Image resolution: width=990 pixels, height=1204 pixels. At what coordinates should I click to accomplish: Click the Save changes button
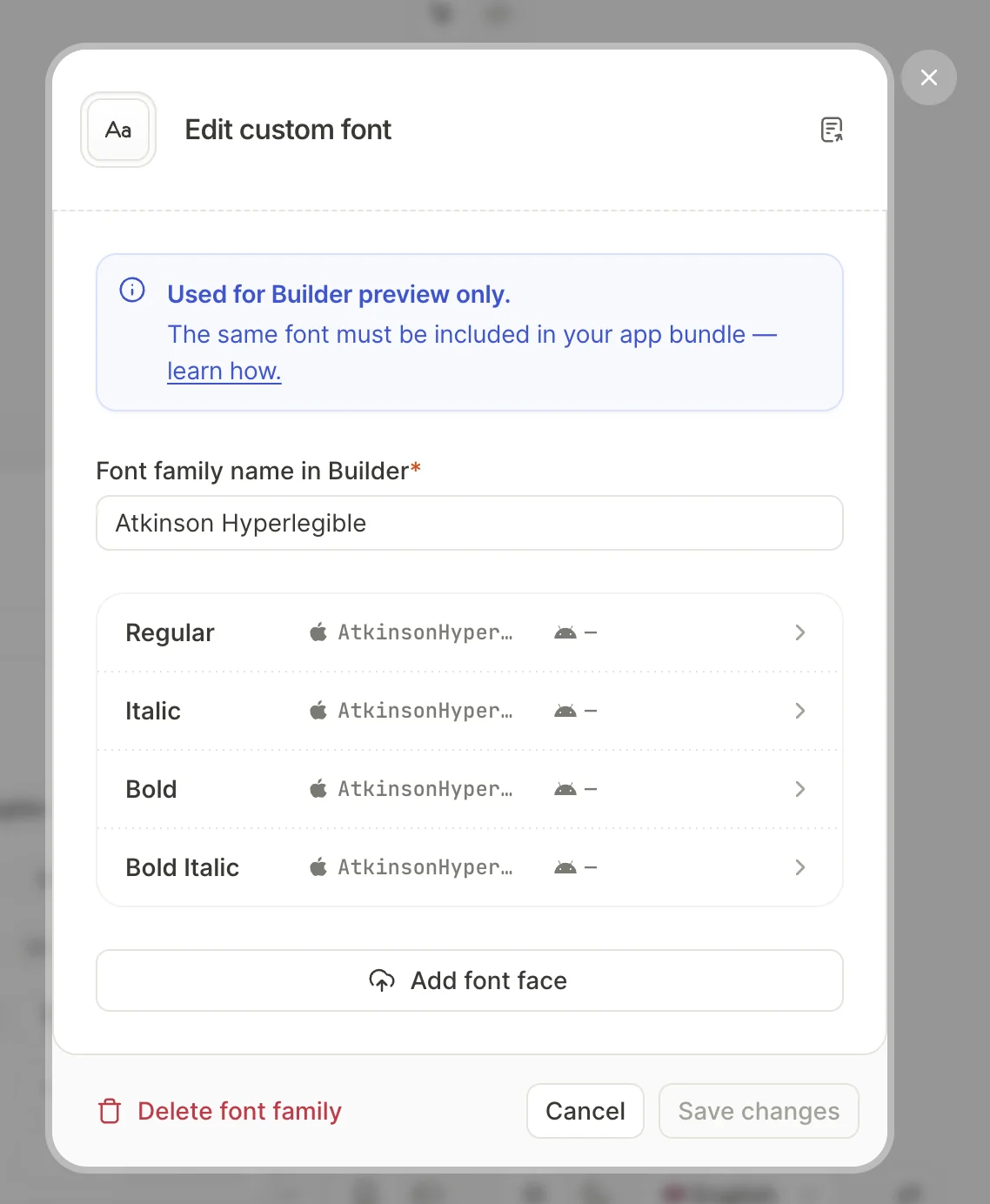[x=759, y=1111]
